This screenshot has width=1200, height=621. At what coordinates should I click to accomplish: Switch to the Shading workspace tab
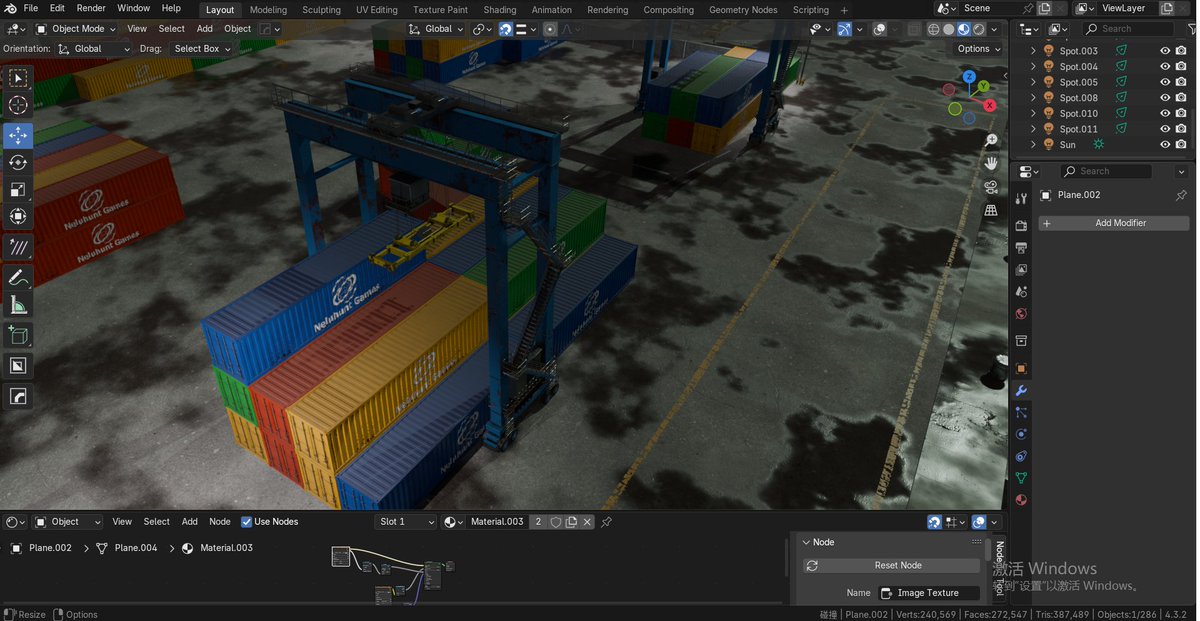click(500, 10)
